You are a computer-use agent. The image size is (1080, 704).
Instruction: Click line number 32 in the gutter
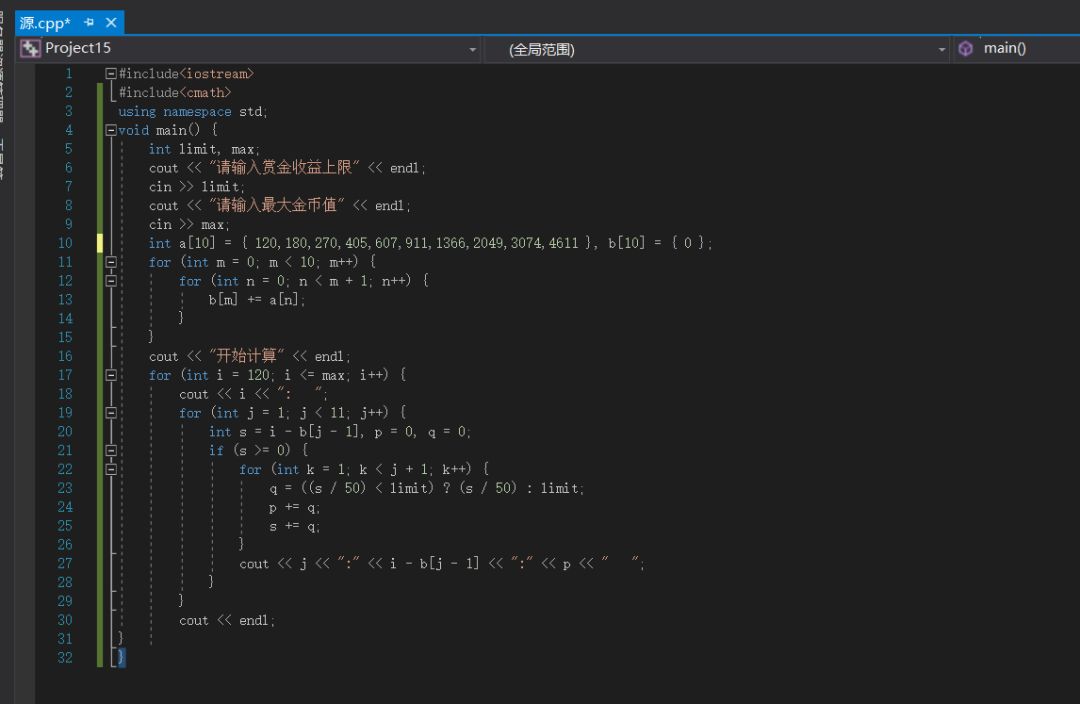click(x=65, y=658)
